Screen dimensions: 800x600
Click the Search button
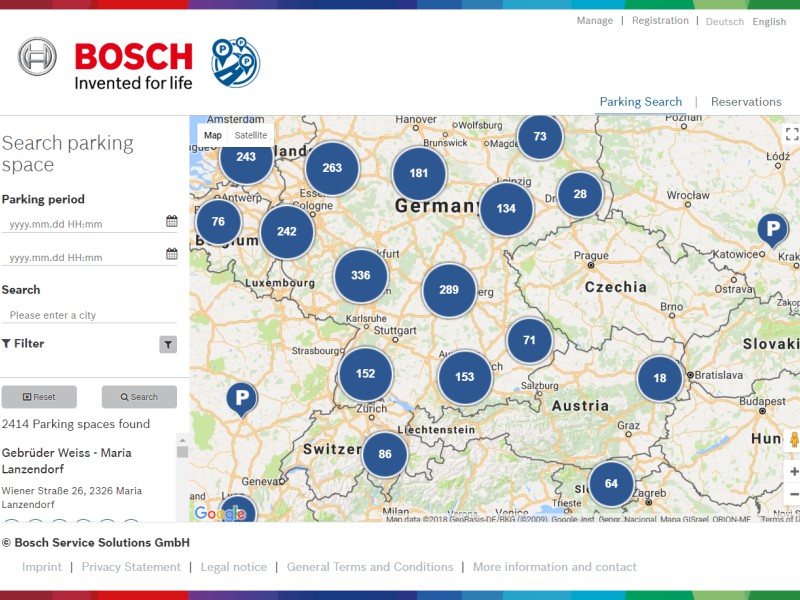(139, 396)
